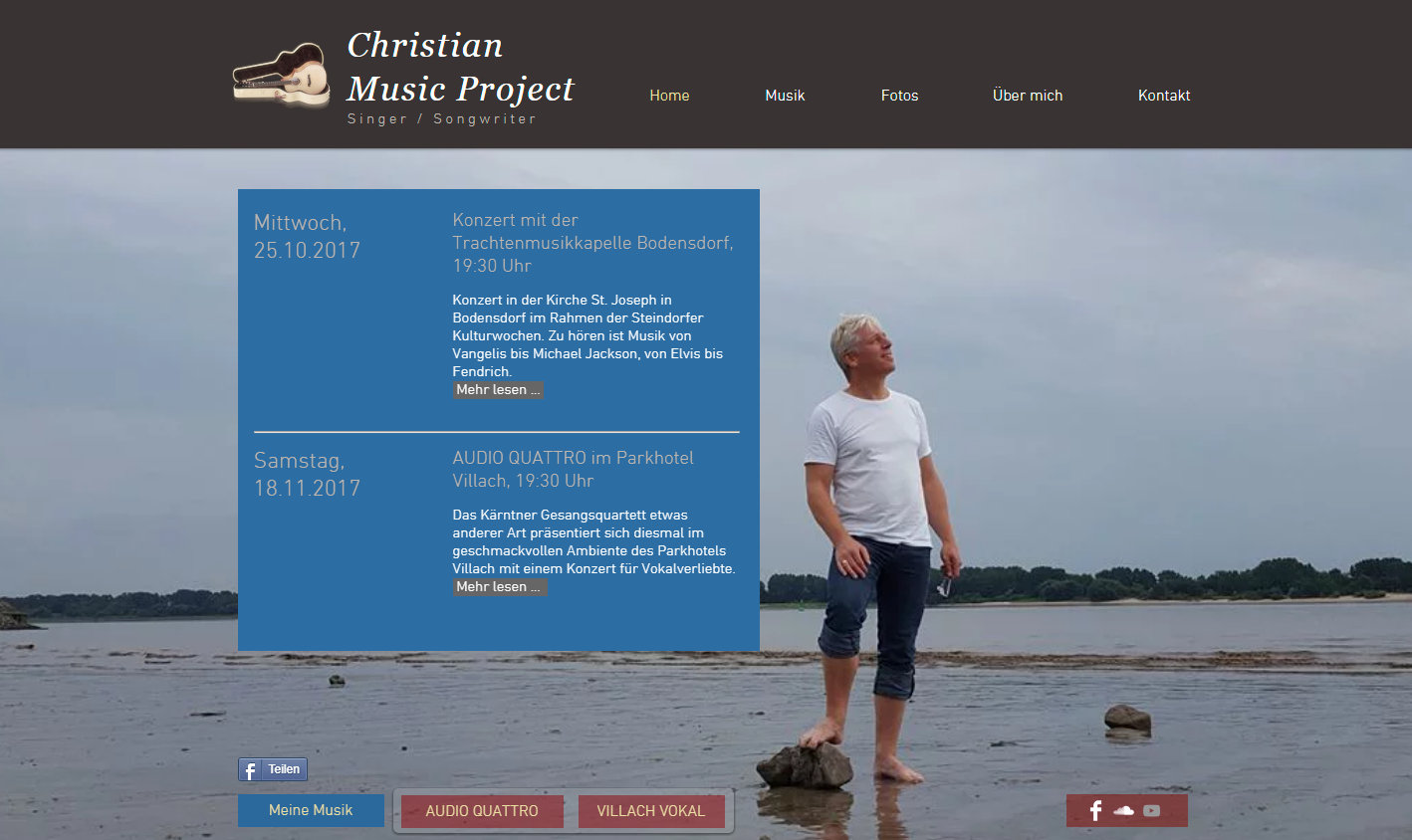
Task: Open the Meine Musik button
Action: coord(311,810)
